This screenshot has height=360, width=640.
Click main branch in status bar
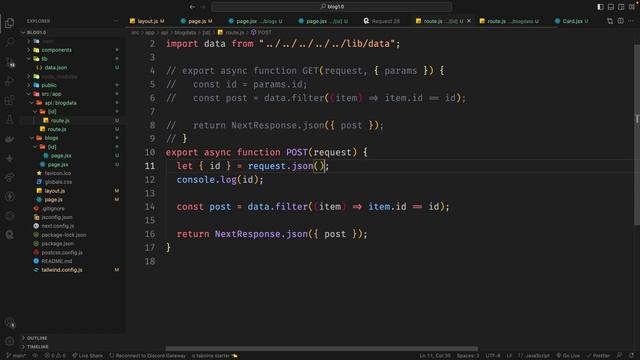(x=16, y=356)
